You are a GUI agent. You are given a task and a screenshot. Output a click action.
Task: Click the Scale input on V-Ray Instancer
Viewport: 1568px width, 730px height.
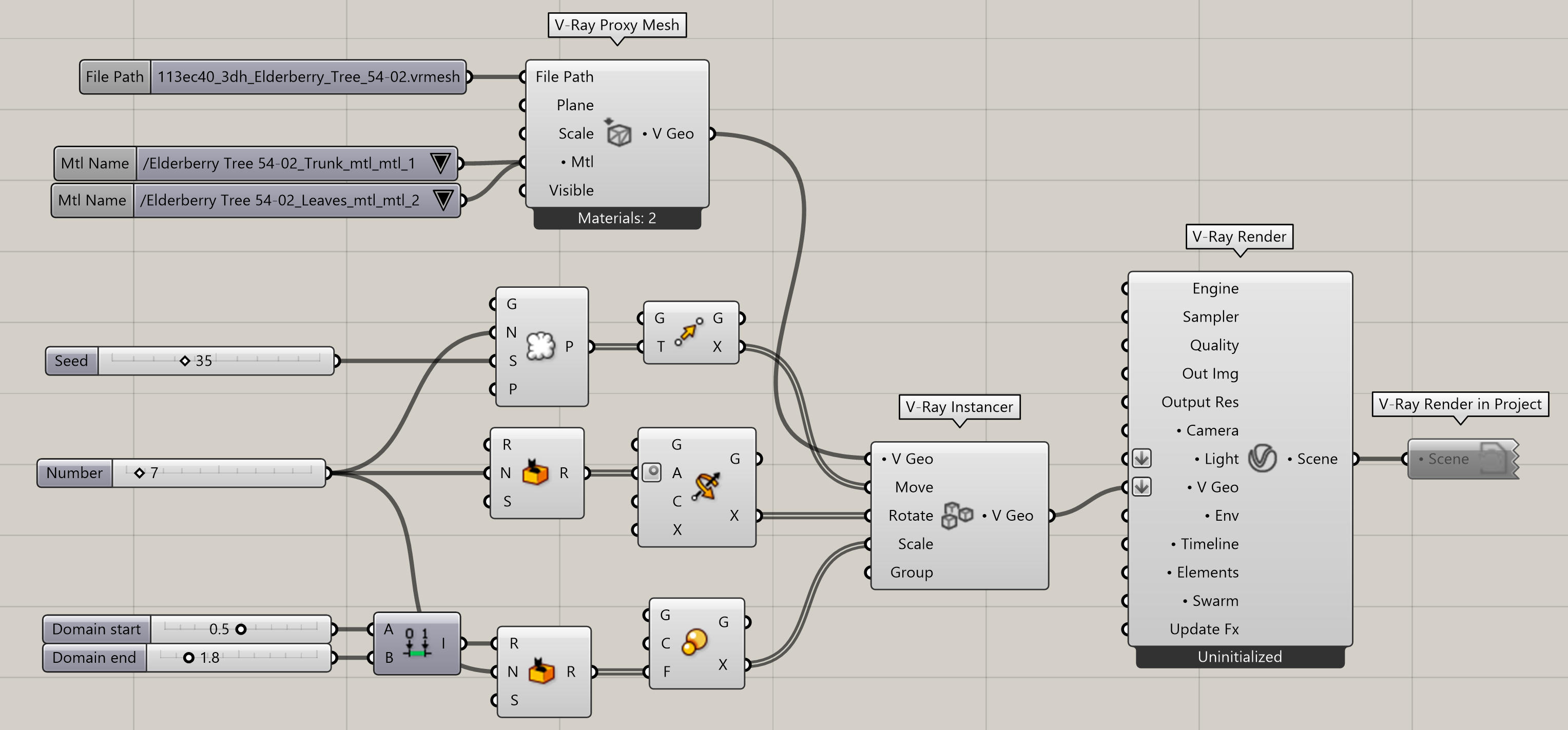[916, 544]
